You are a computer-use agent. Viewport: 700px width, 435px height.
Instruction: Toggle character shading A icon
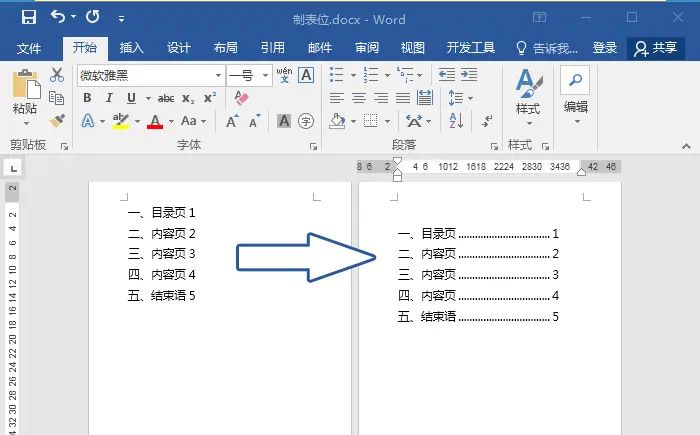(x=284, y=121)
